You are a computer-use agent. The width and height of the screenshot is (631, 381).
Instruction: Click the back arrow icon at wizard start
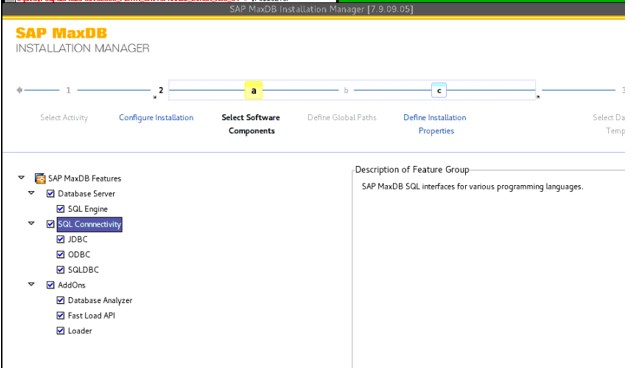(x=19, y=90)
